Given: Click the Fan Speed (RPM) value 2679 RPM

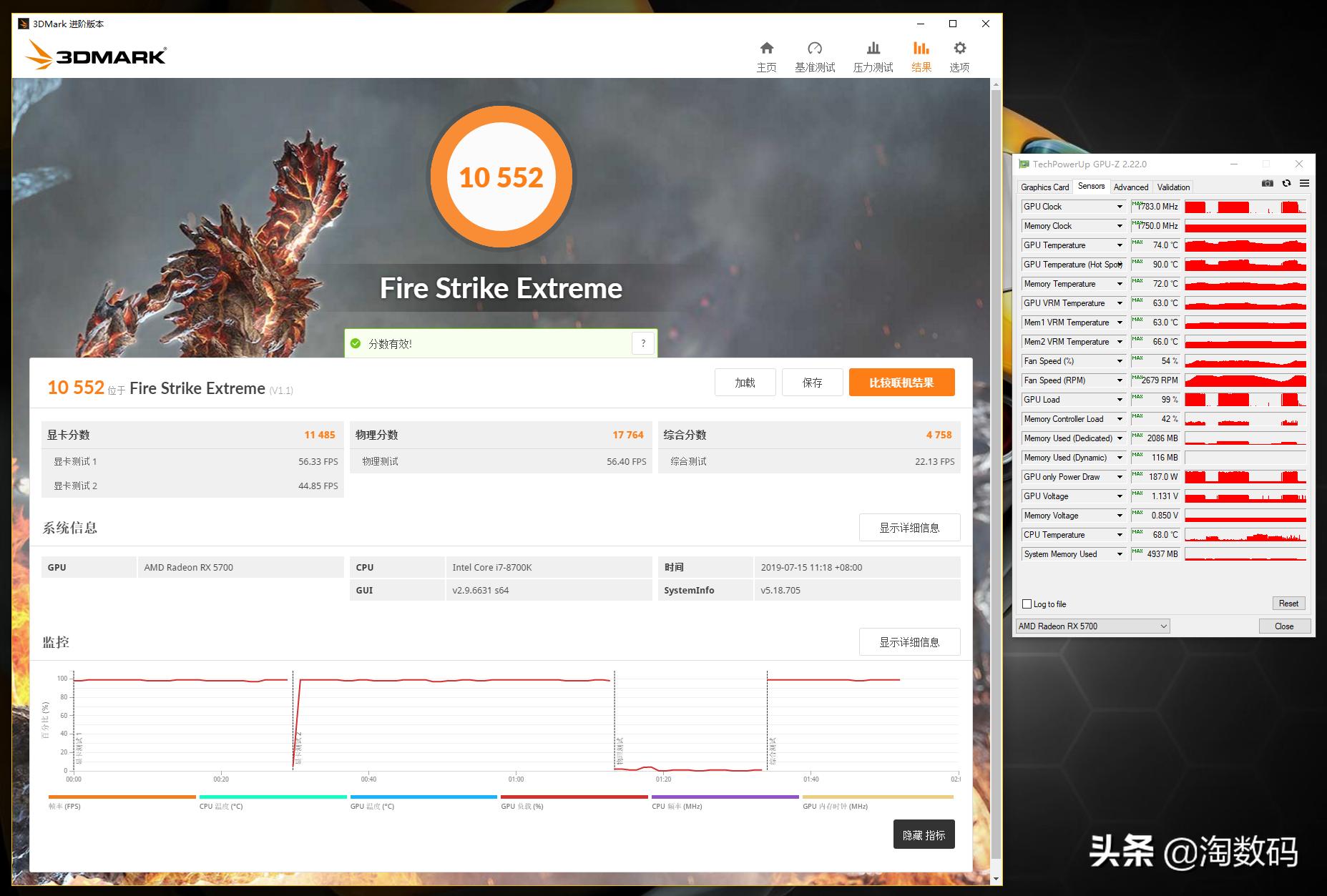Looking at the screenshot, I should click(1155, 380).
